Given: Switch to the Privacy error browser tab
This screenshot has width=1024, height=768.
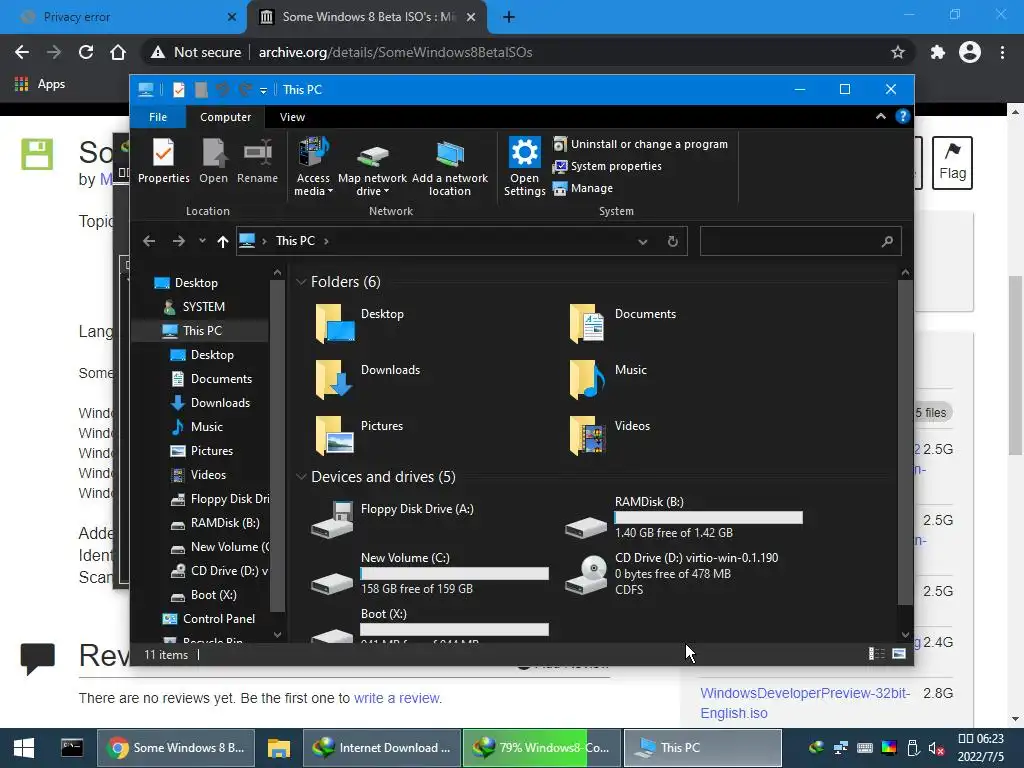Looking at the screenshot, I should tap(123, 17).
